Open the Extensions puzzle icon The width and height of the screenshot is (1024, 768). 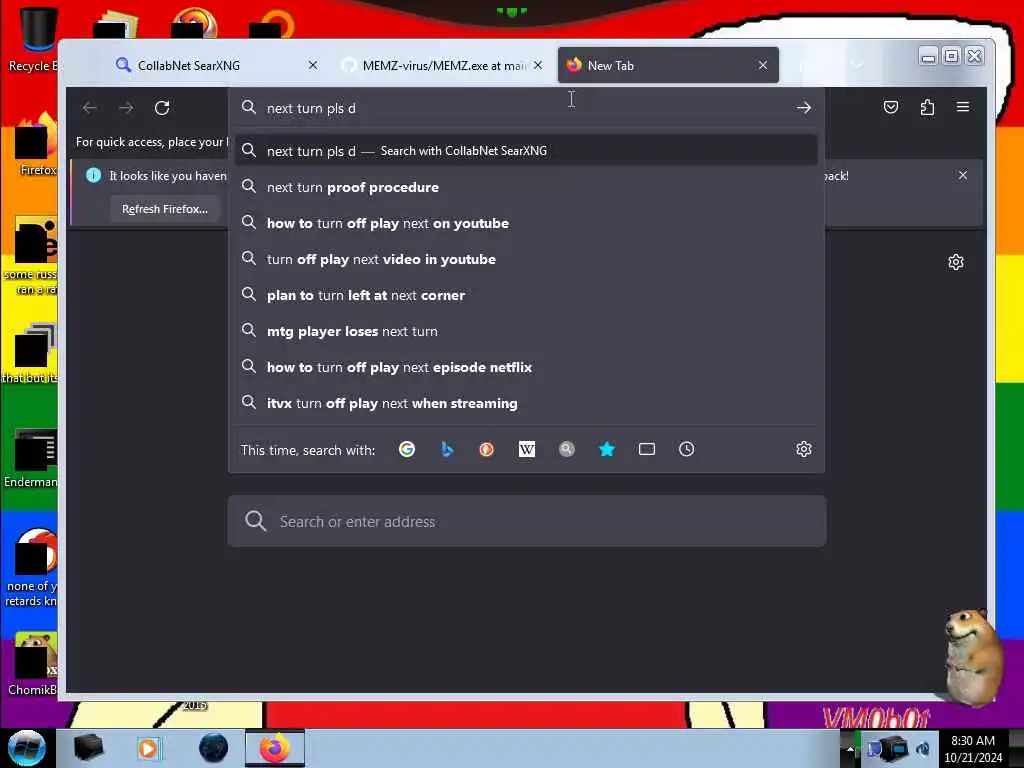point(927,107)
